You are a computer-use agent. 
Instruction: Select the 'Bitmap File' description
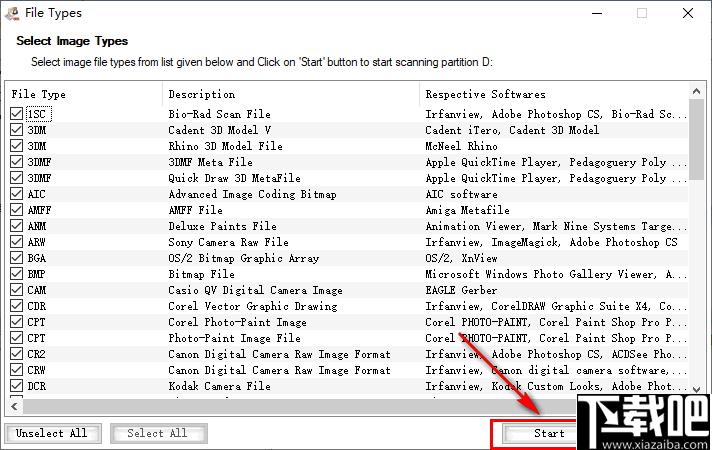click(202, 274)
